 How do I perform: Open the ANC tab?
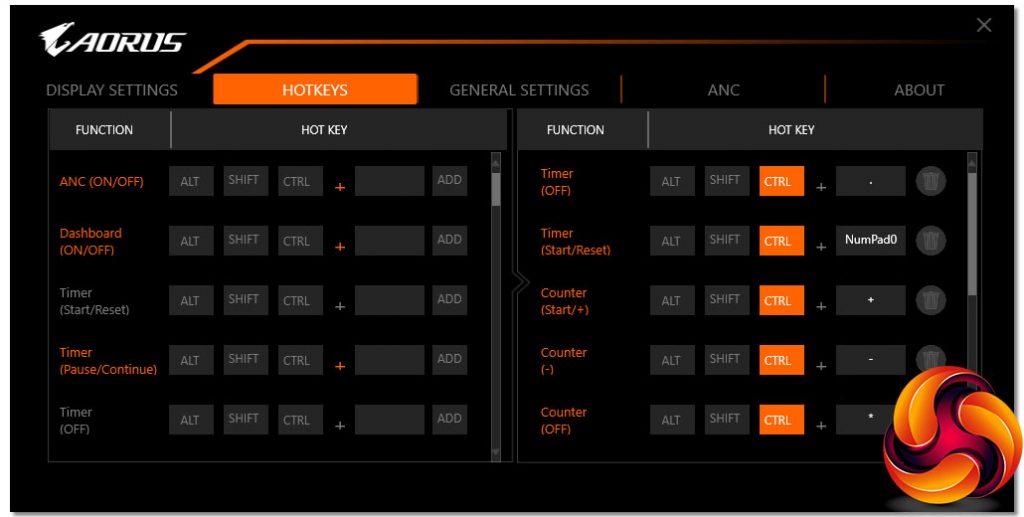[723, 90]
